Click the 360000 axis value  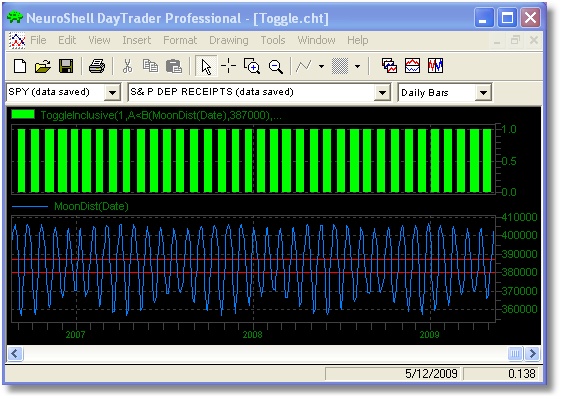(519, 309)
